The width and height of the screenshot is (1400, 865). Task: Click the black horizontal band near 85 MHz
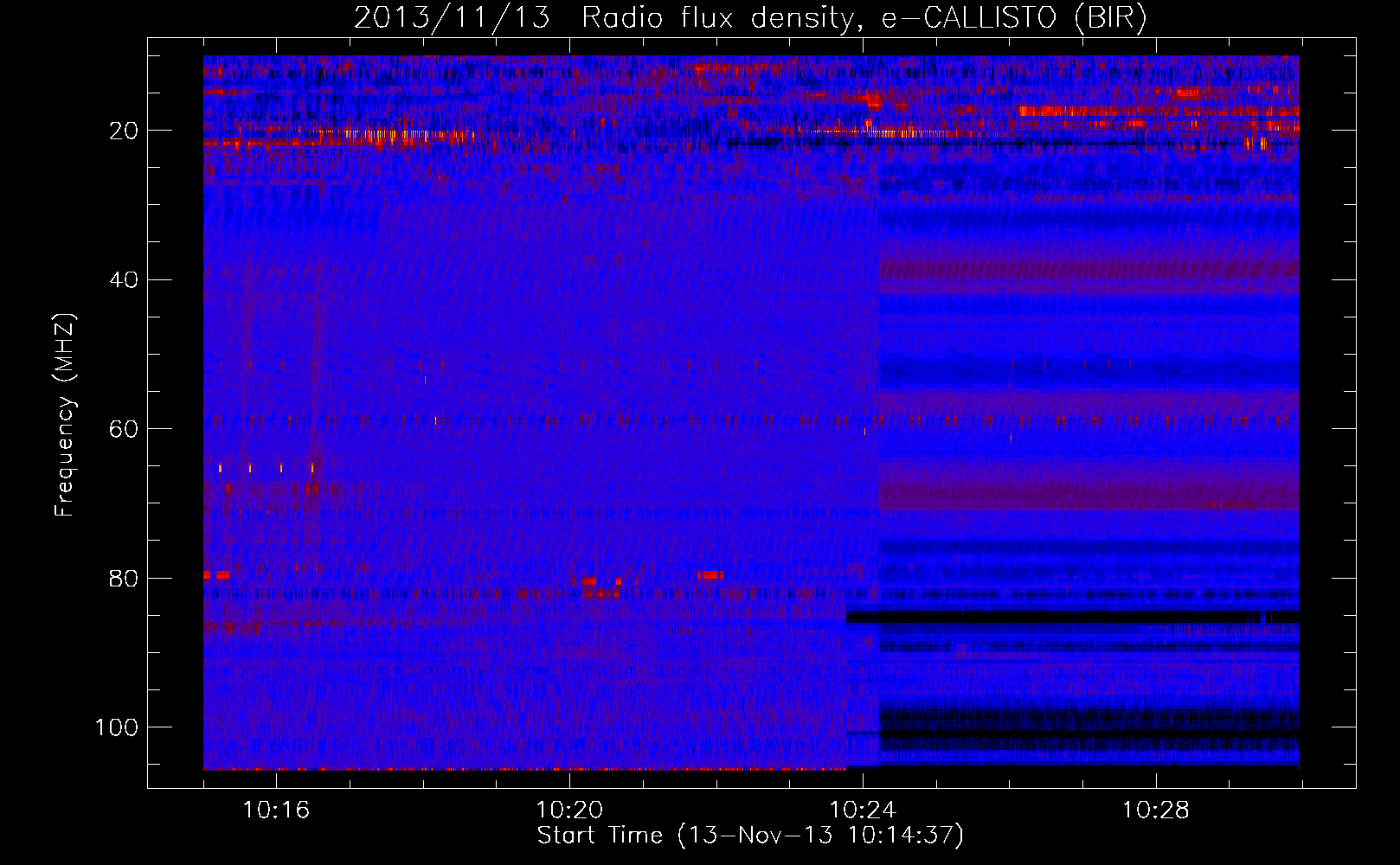tap(1073, 617)
